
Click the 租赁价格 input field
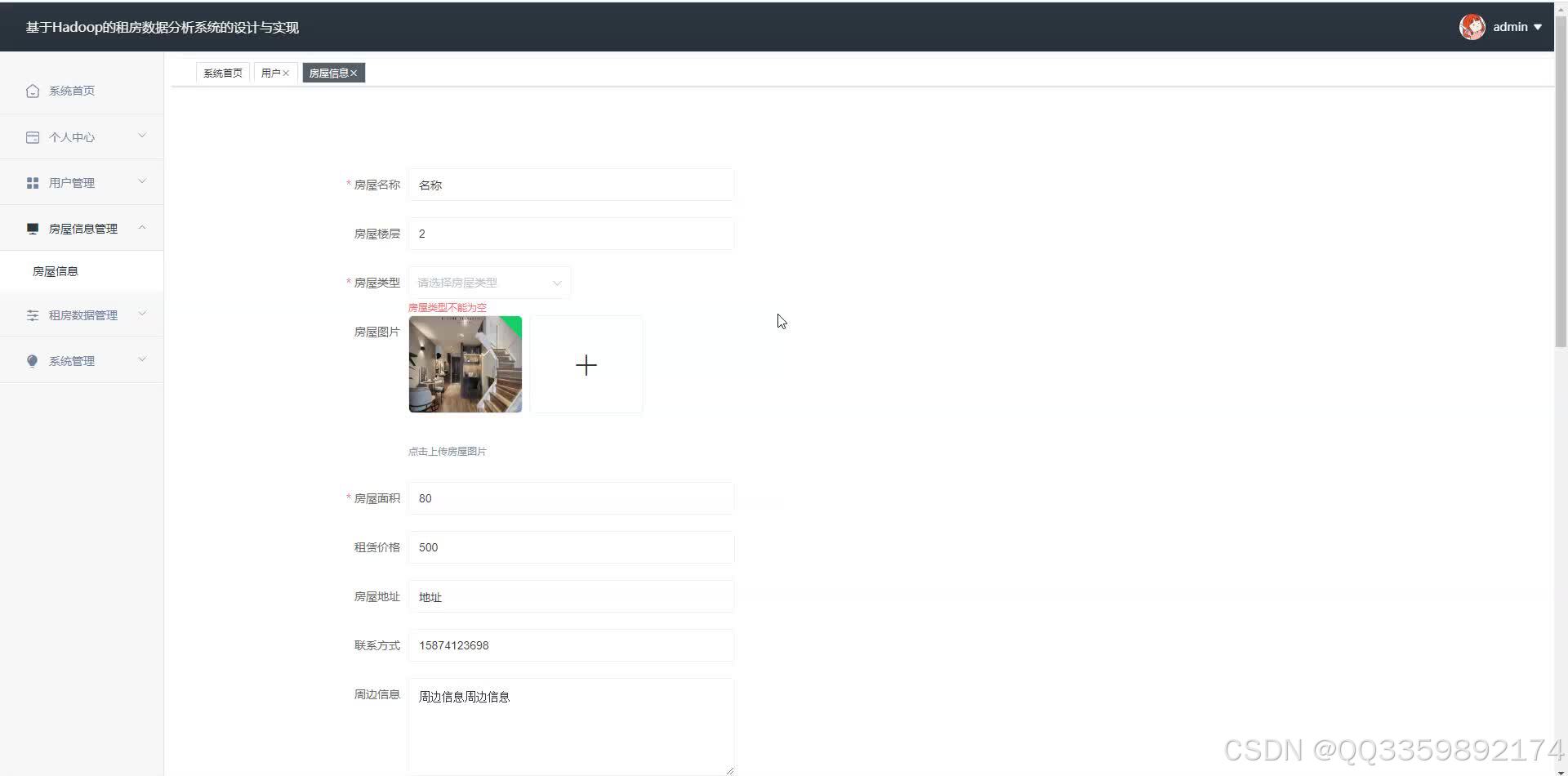[571, 547]
